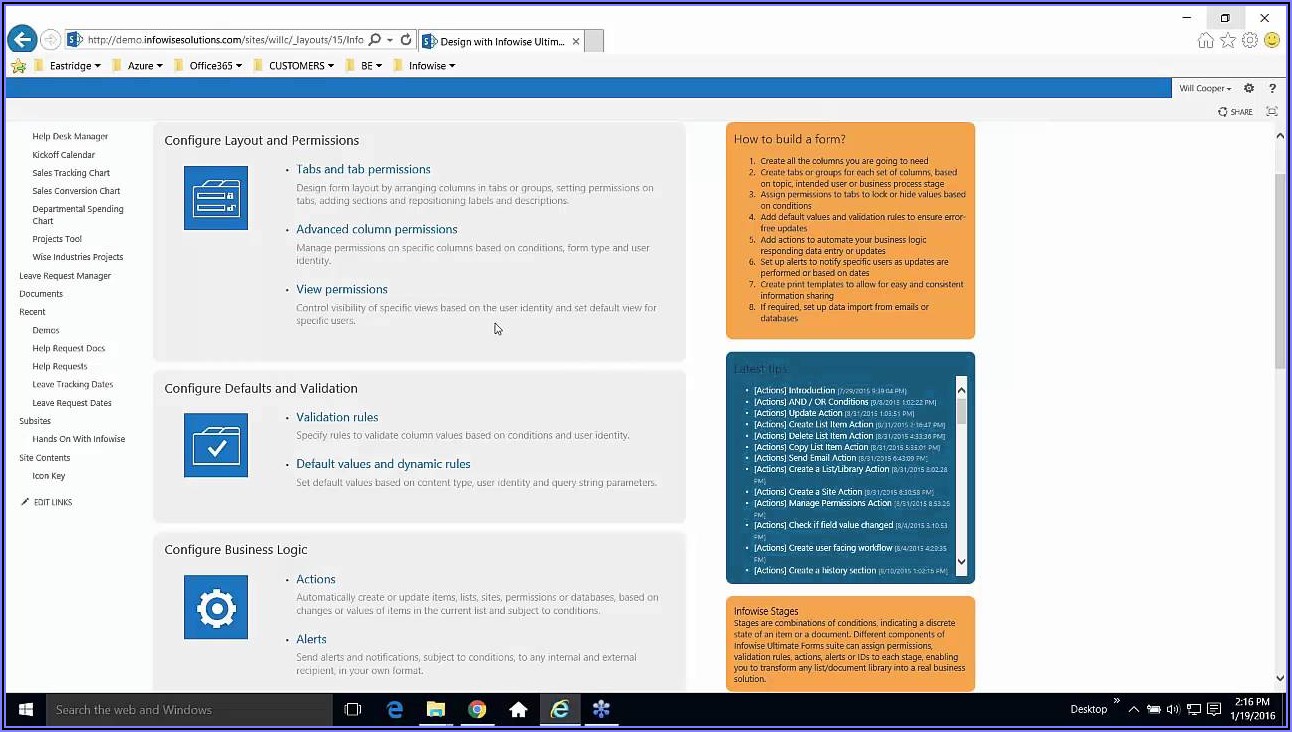Viewport: 1292px width, 732px height.
Task: Open Tabs and tab permissions link
Action: (x=363, y=170)
